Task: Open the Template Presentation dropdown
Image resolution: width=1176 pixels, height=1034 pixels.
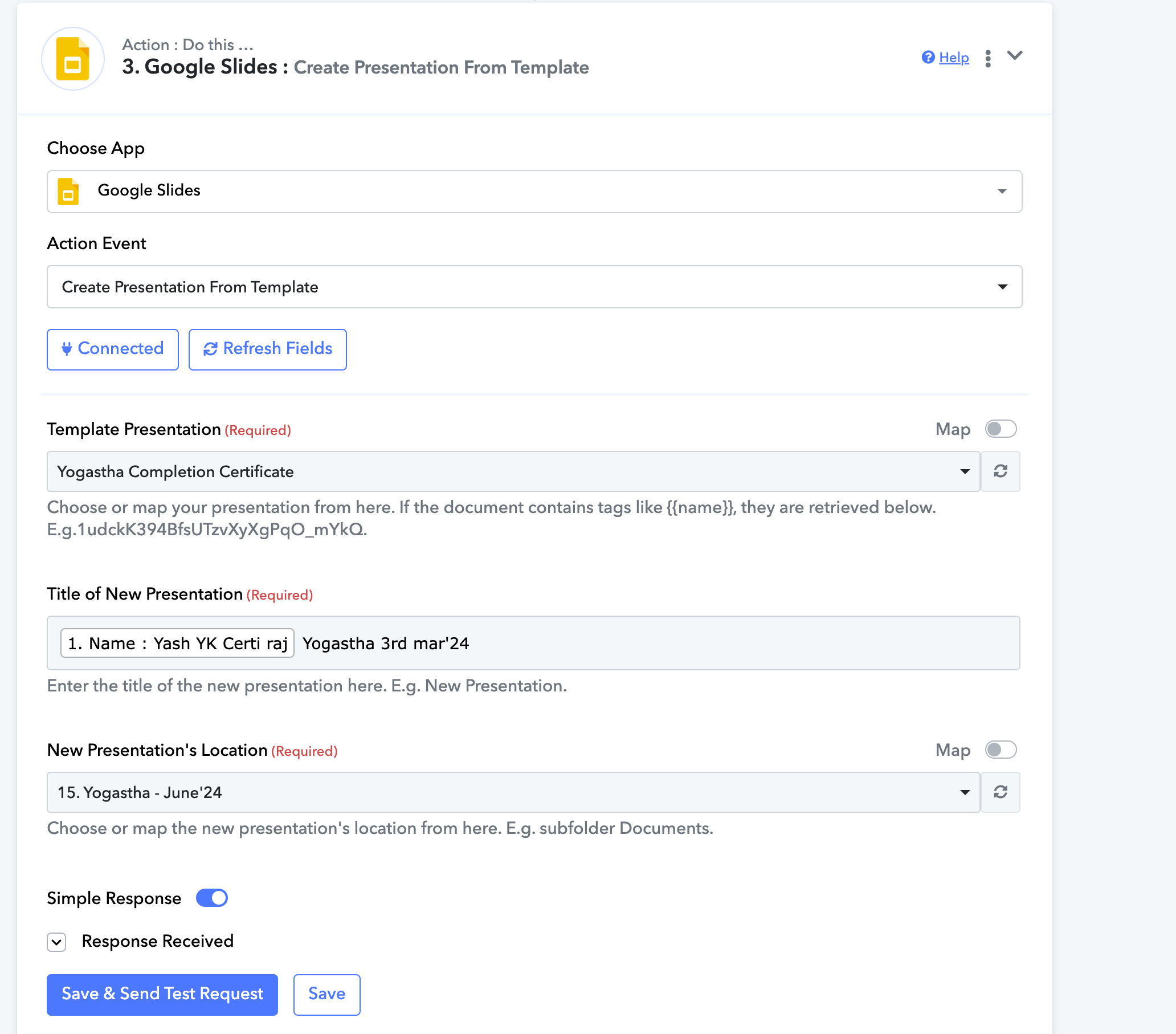Action: coord(513,471)
